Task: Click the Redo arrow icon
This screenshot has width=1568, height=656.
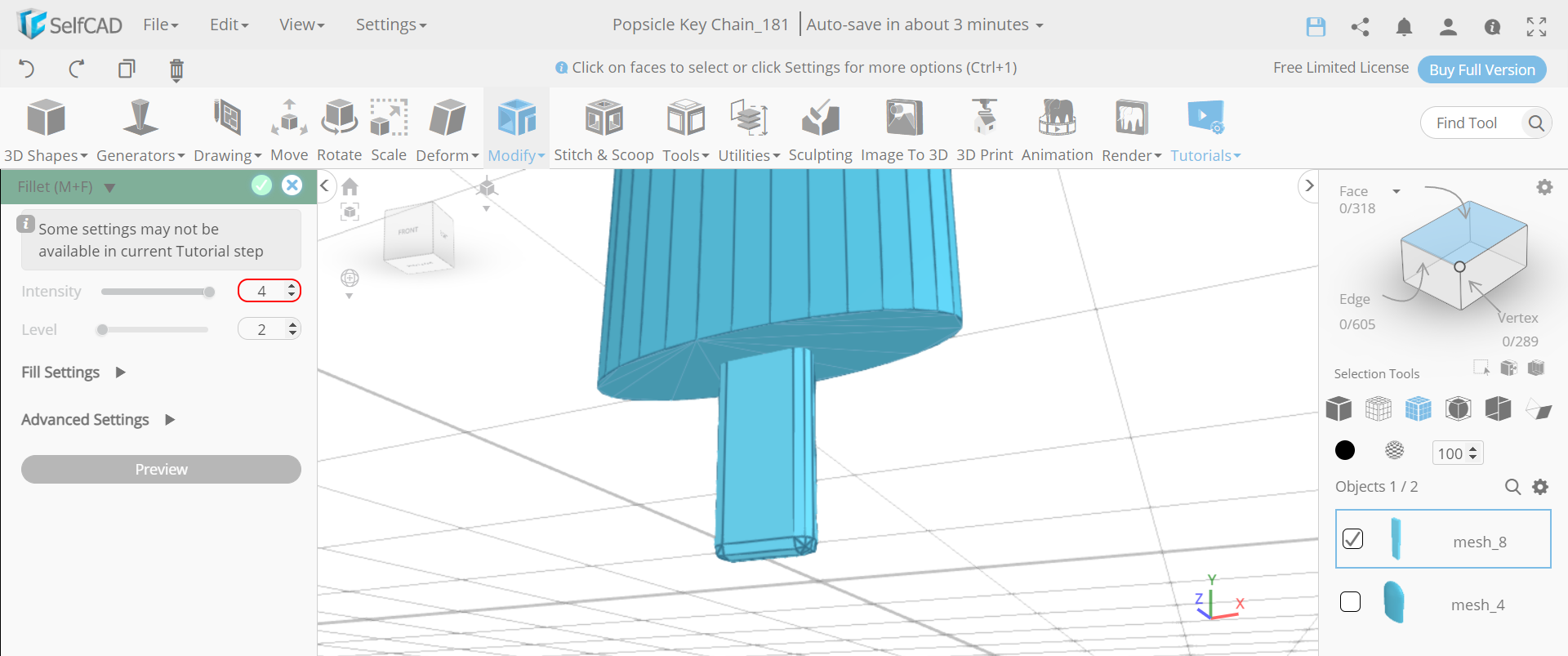Action: 77,69
